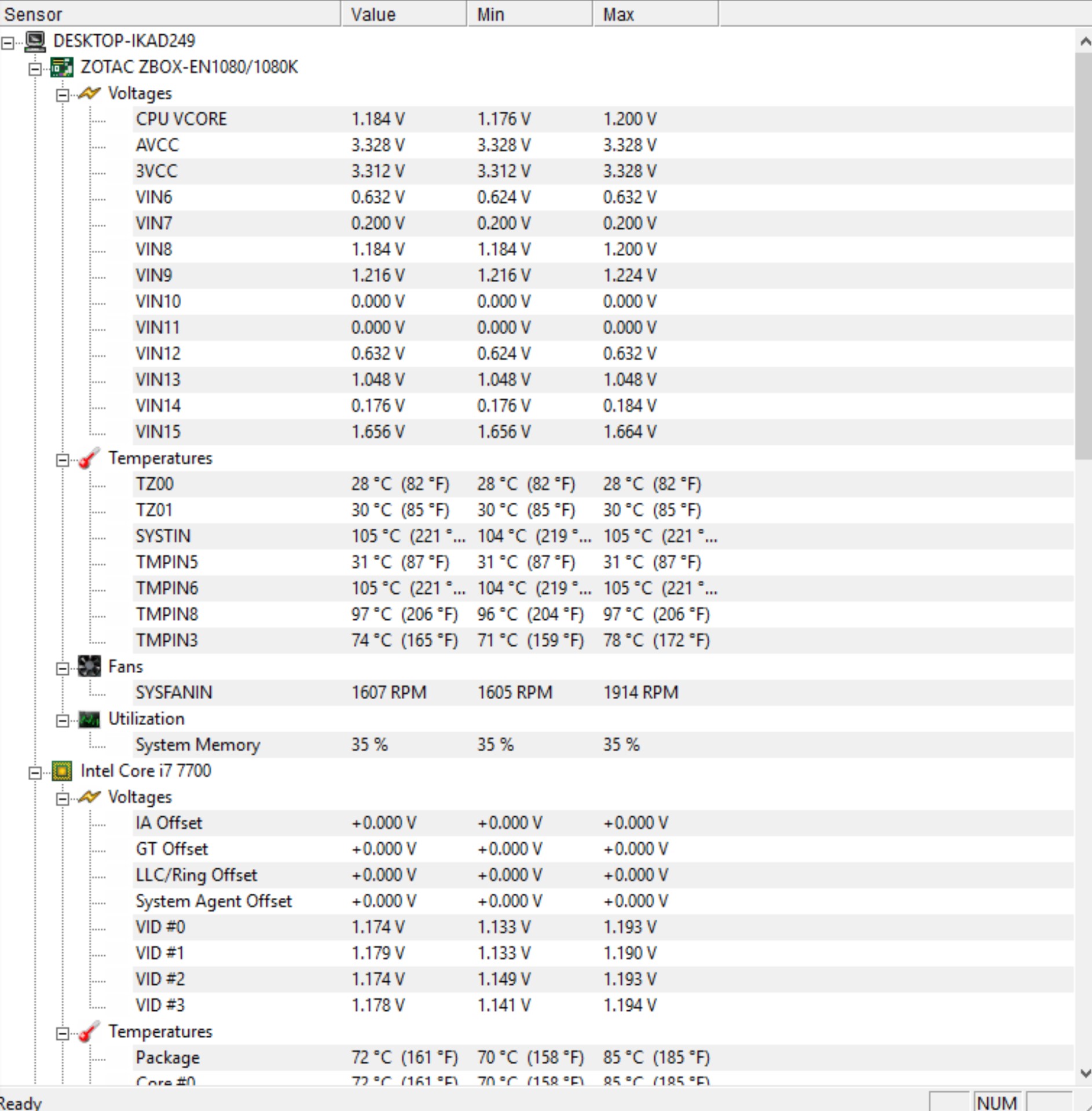The width and height of the screenshot is (1092, 1111).
Task: Select the VID #0 row
Action: (x=603, y=927)
